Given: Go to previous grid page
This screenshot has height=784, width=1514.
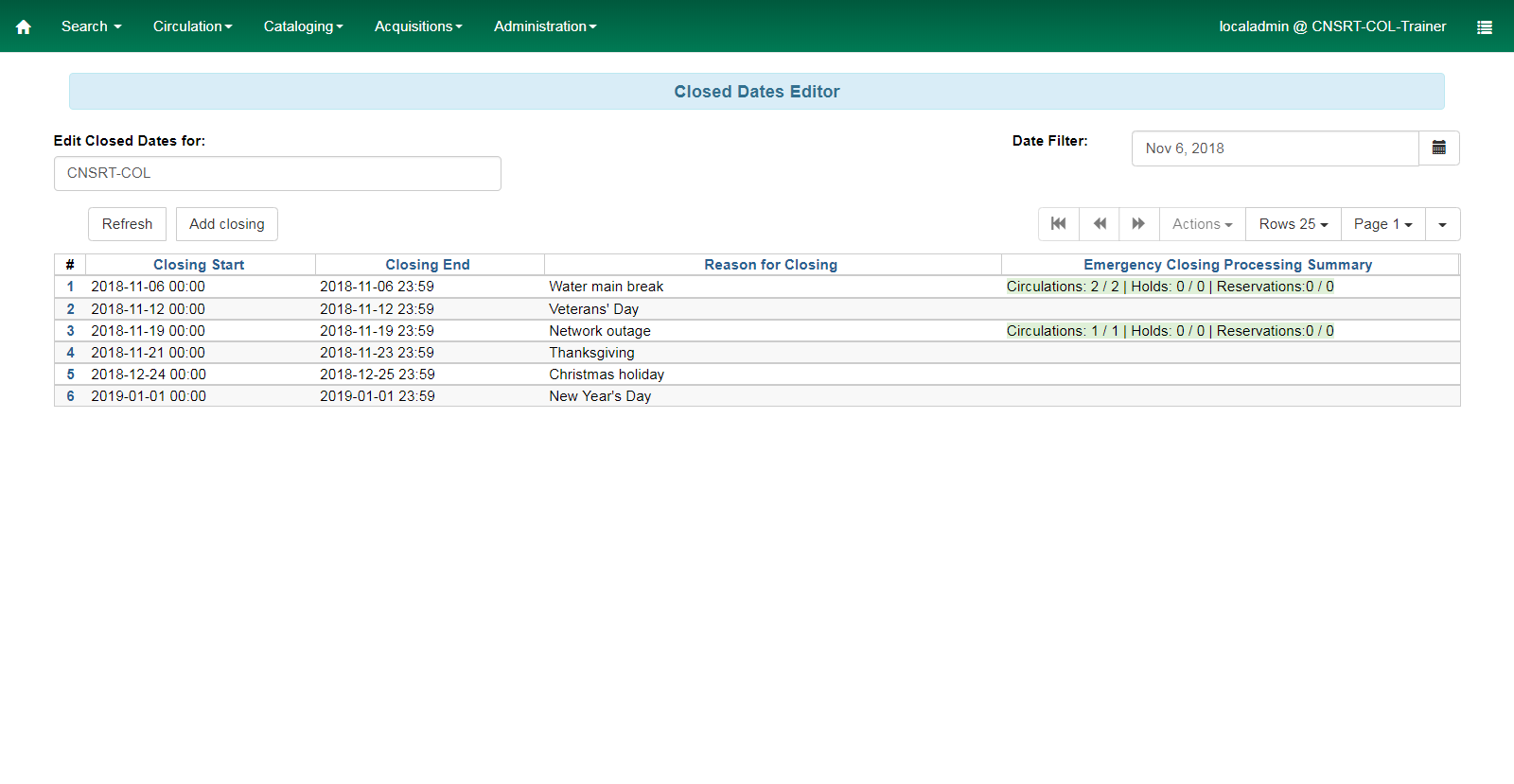Looking at the screenshot, I should coord(1100,224).
